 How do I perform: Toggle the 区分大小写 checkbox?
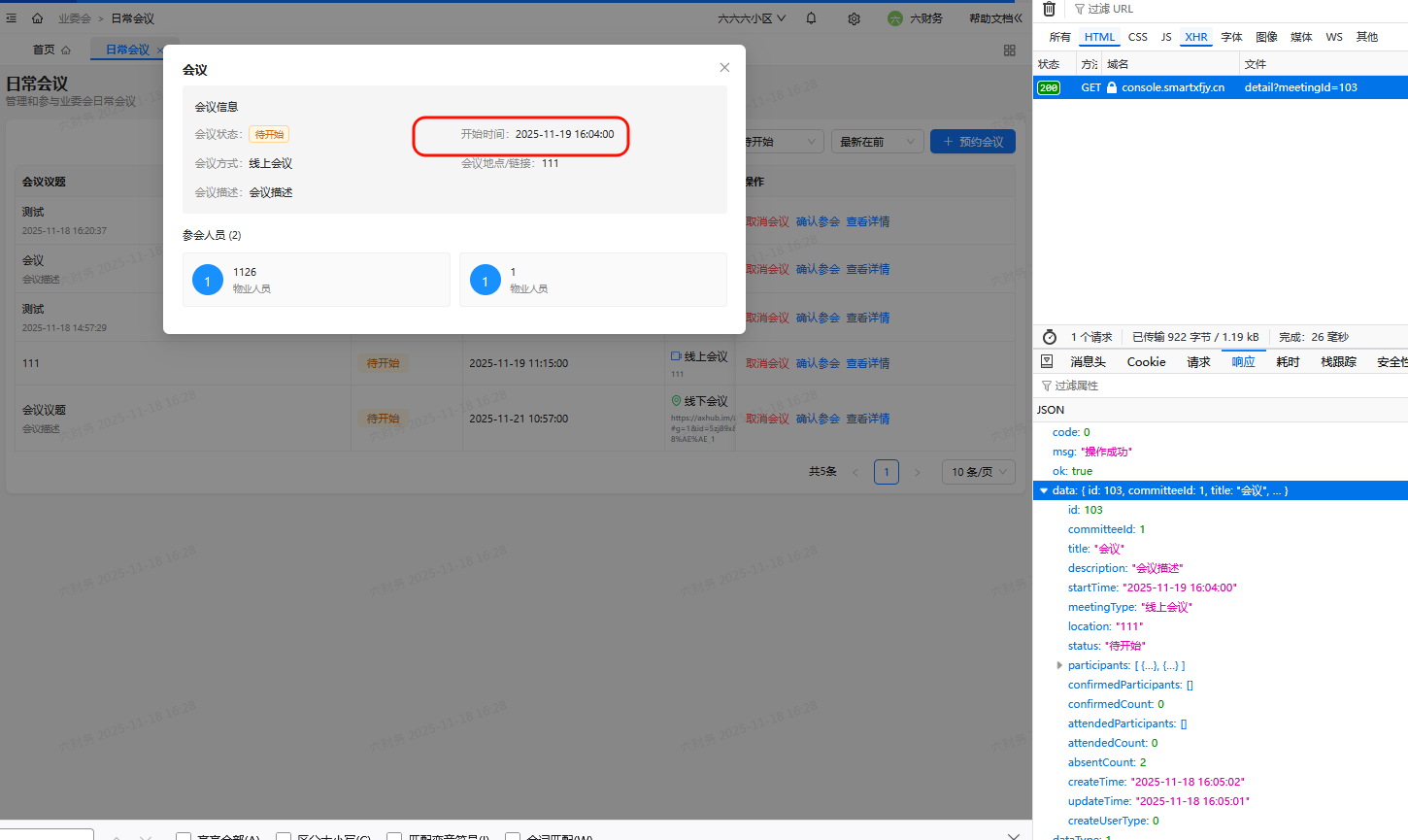tap(284, 836)
